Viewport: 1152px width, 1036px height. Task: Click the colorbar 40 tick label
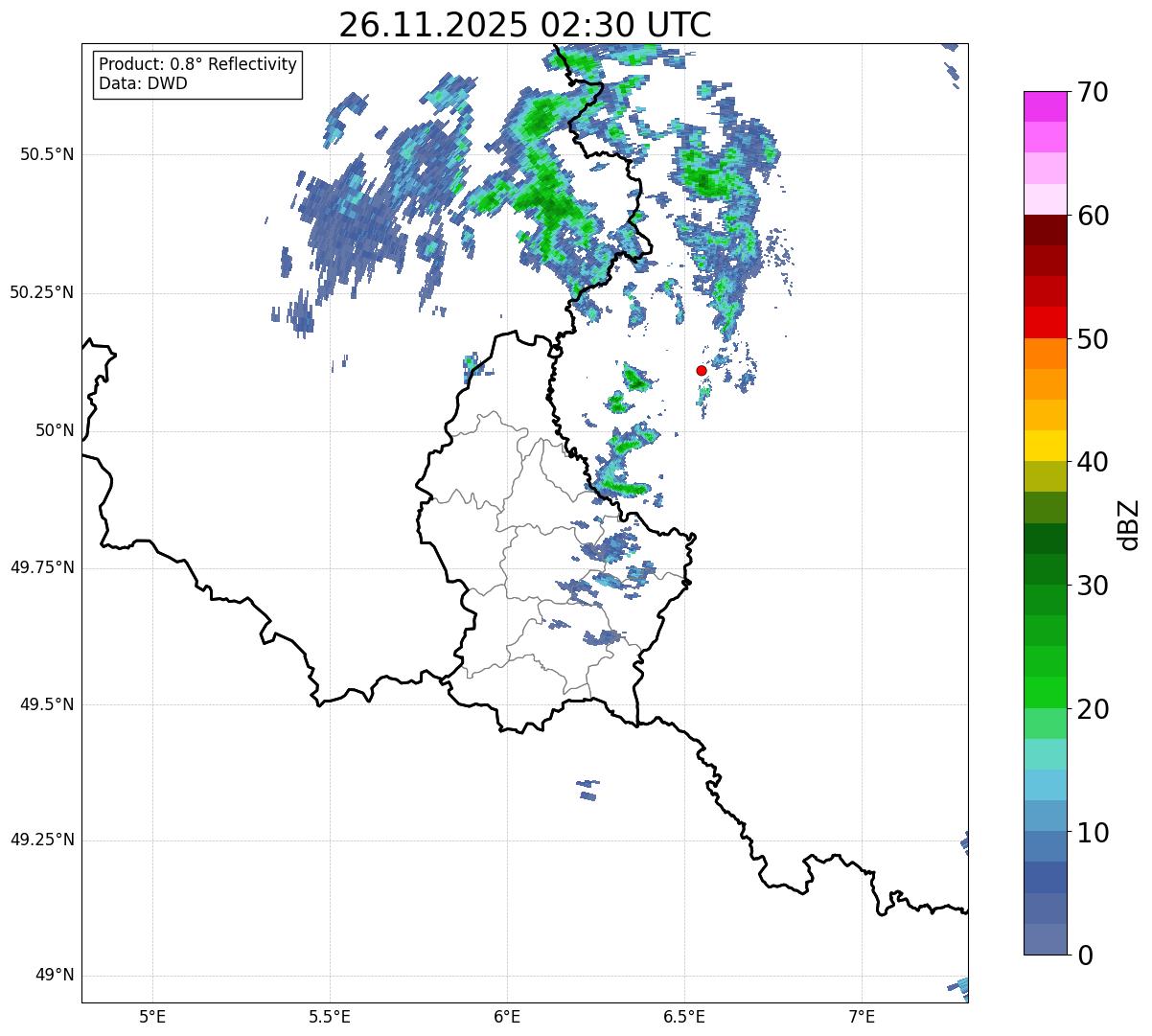[x=1092, y=462]
